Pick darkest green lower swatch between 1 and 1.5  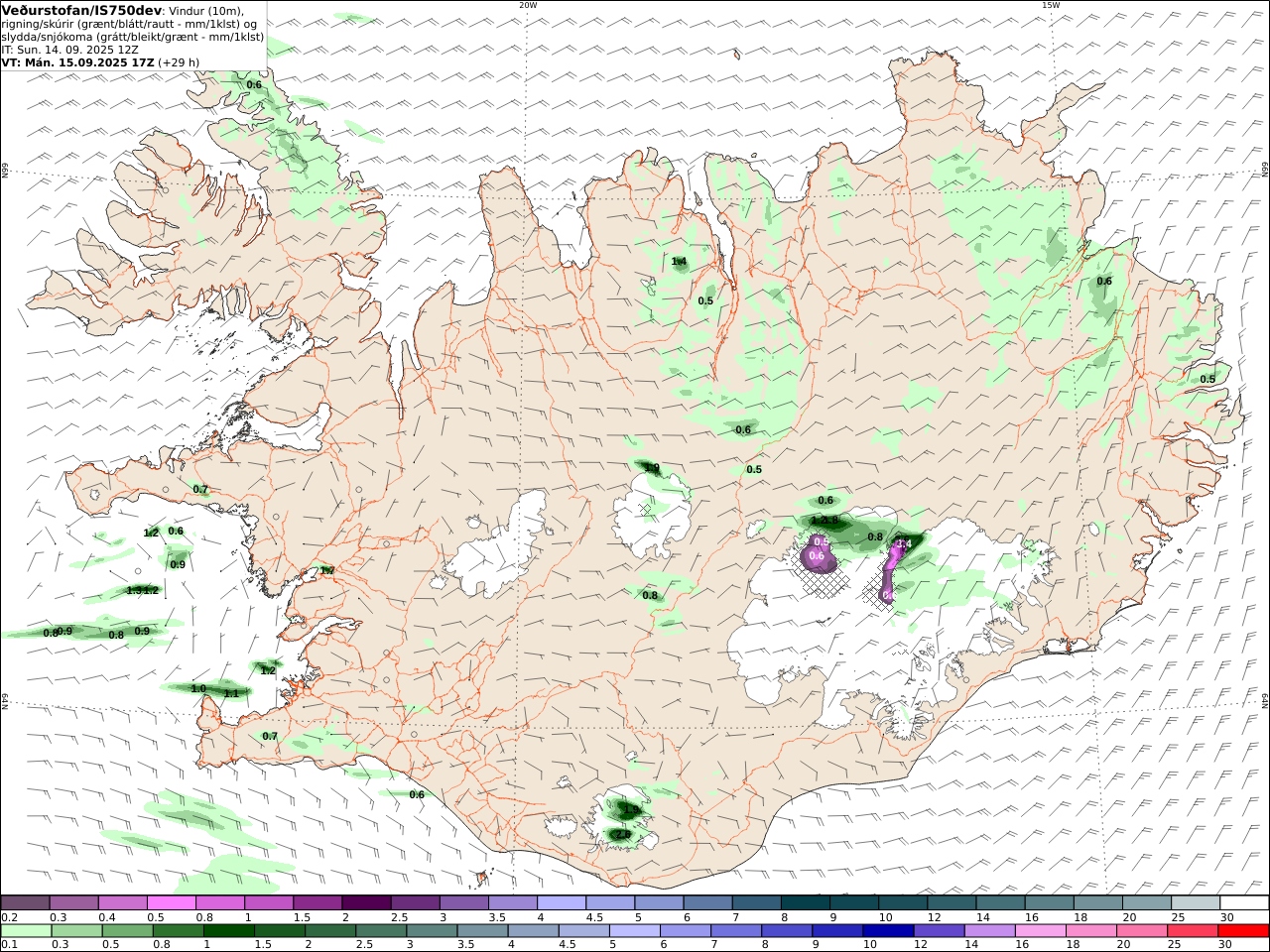(229, 930)
